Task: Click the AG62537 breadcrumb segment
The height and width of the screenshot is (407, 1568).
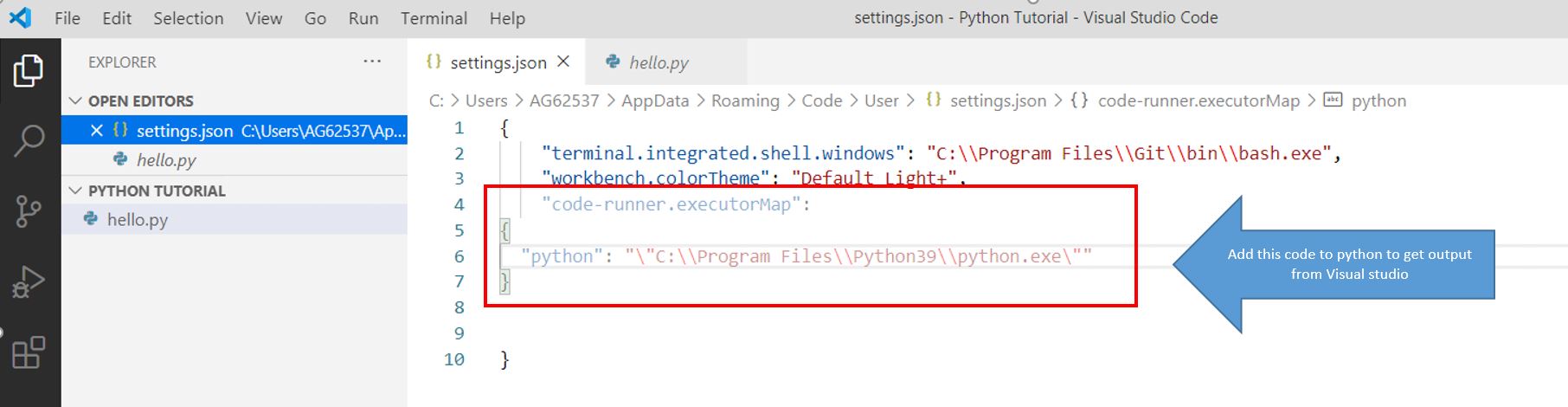Action: pyautogui.click(x=564, y=101)
